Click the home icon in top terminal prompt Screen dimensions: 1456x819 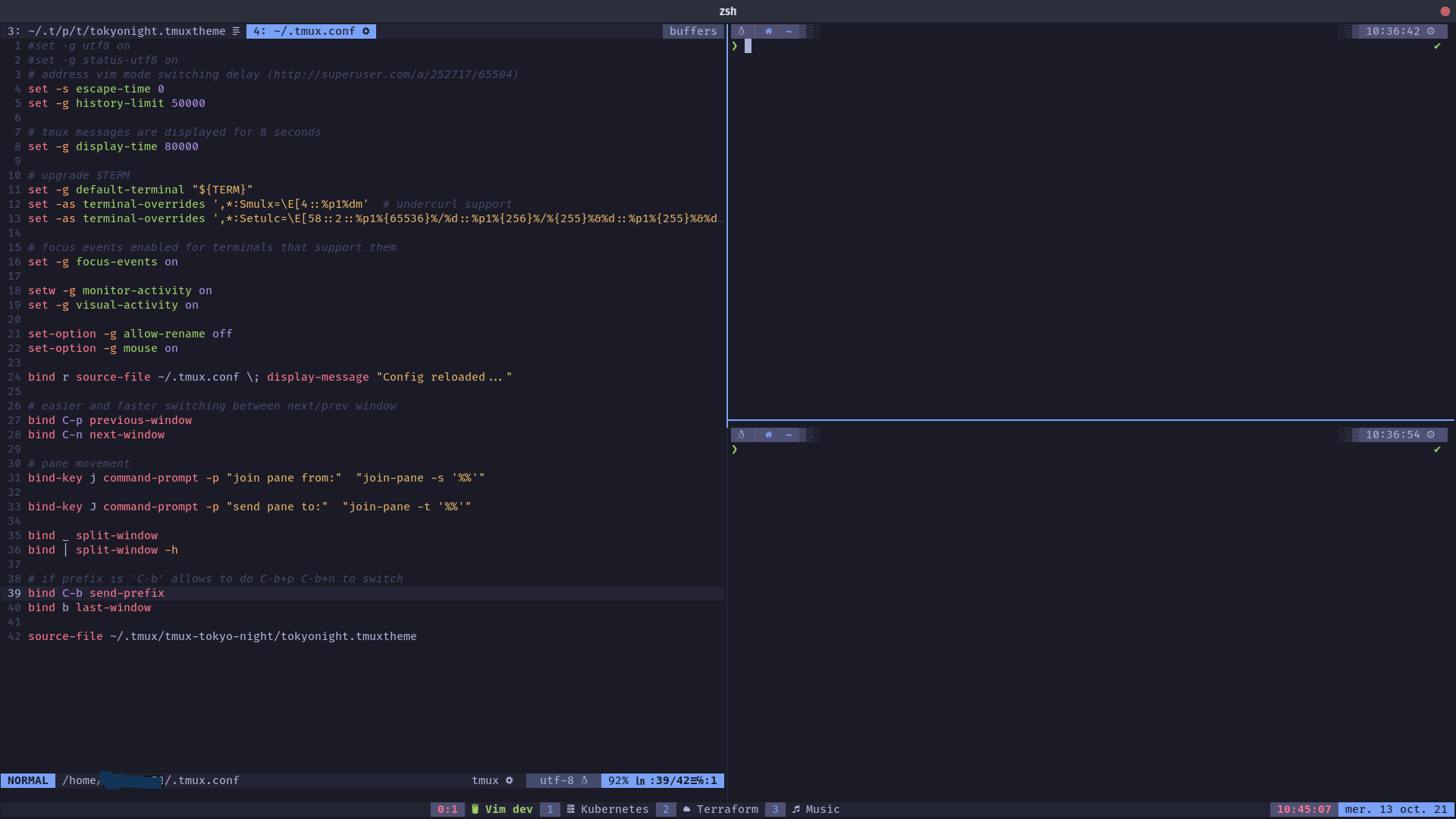point(768,31)
